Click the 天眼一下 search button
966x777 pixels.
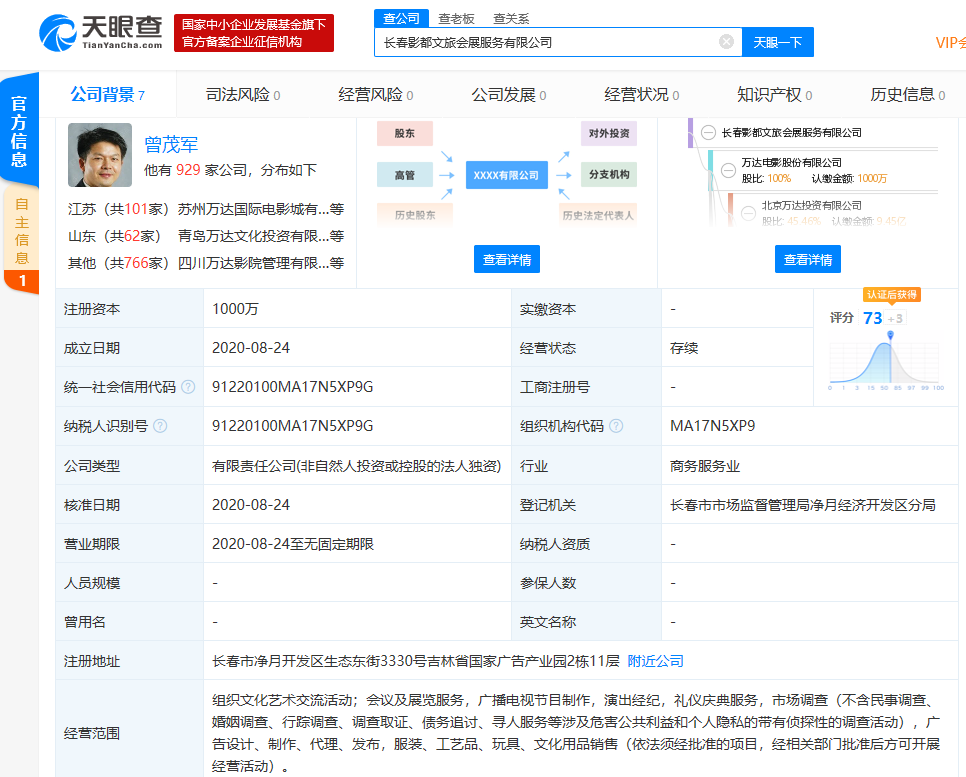click(777, 42)
